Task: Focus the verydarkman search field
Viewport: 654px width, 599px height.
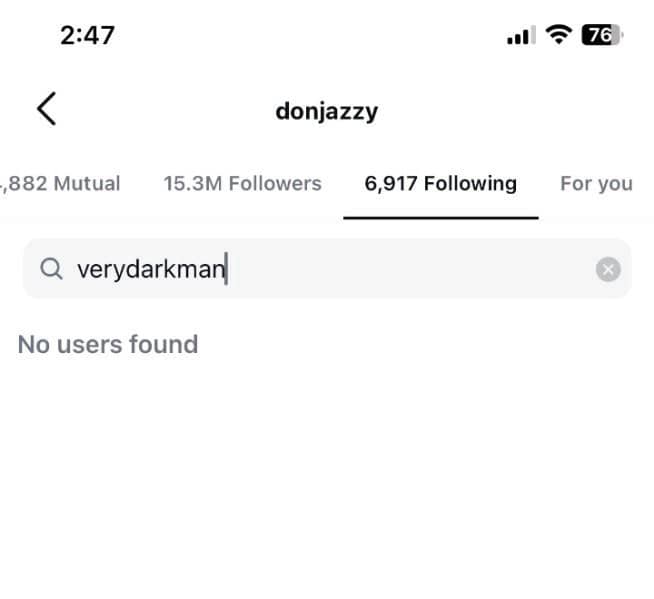Action: 327,269
